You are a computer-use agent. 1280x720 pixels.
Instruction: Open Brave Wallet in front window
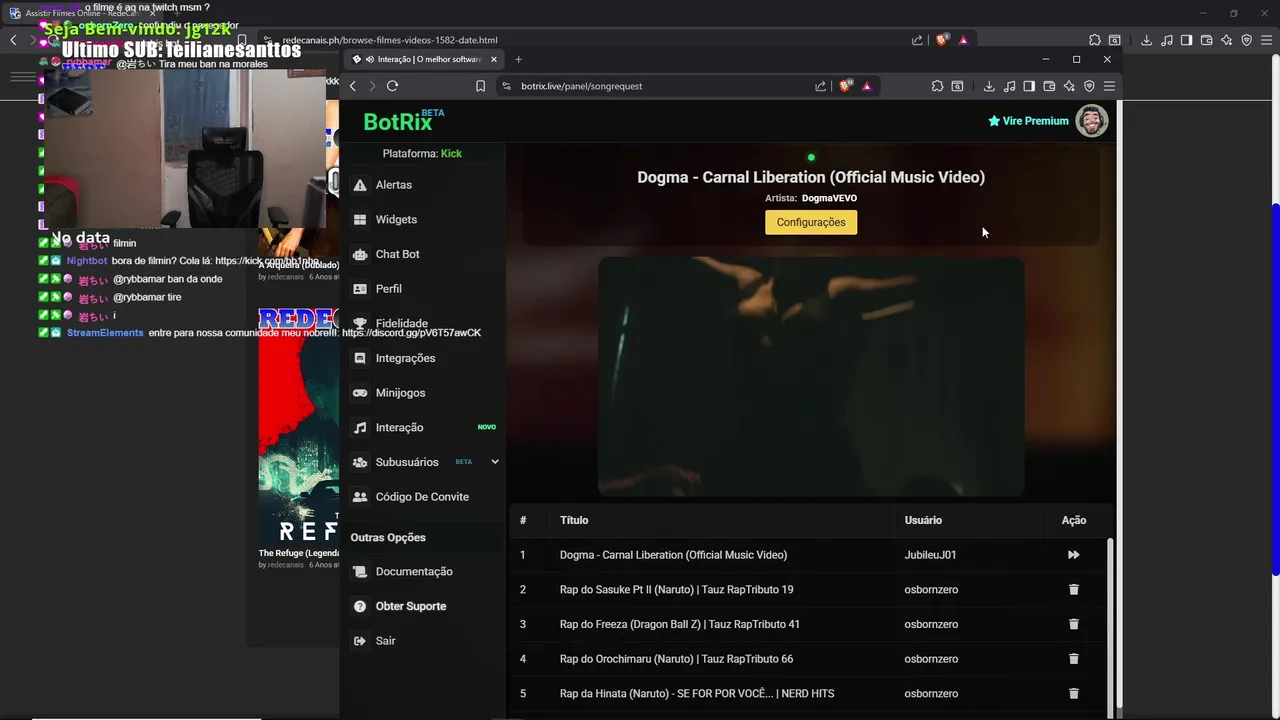coord(1049,86)
